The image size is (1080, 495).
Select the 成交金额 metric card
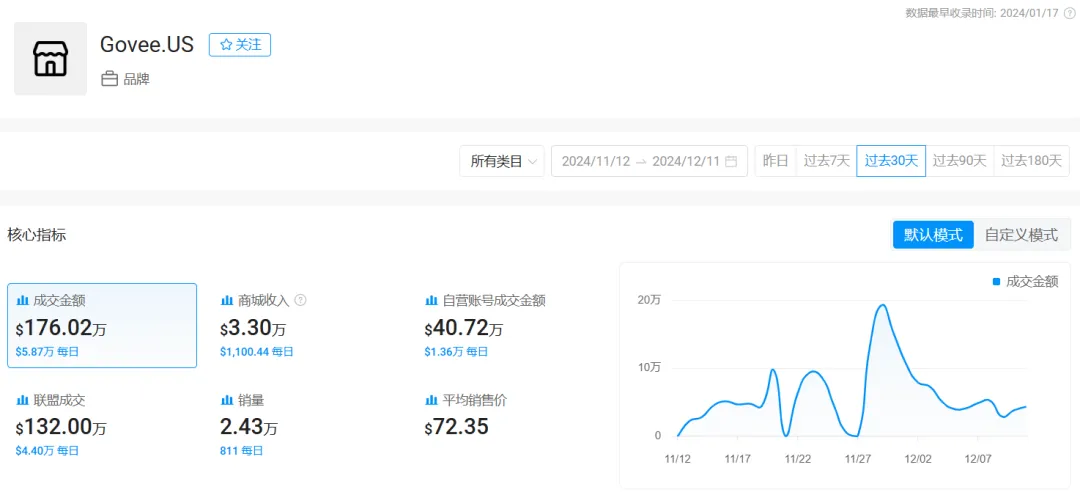pyautogui.click(x=102, y=326)
